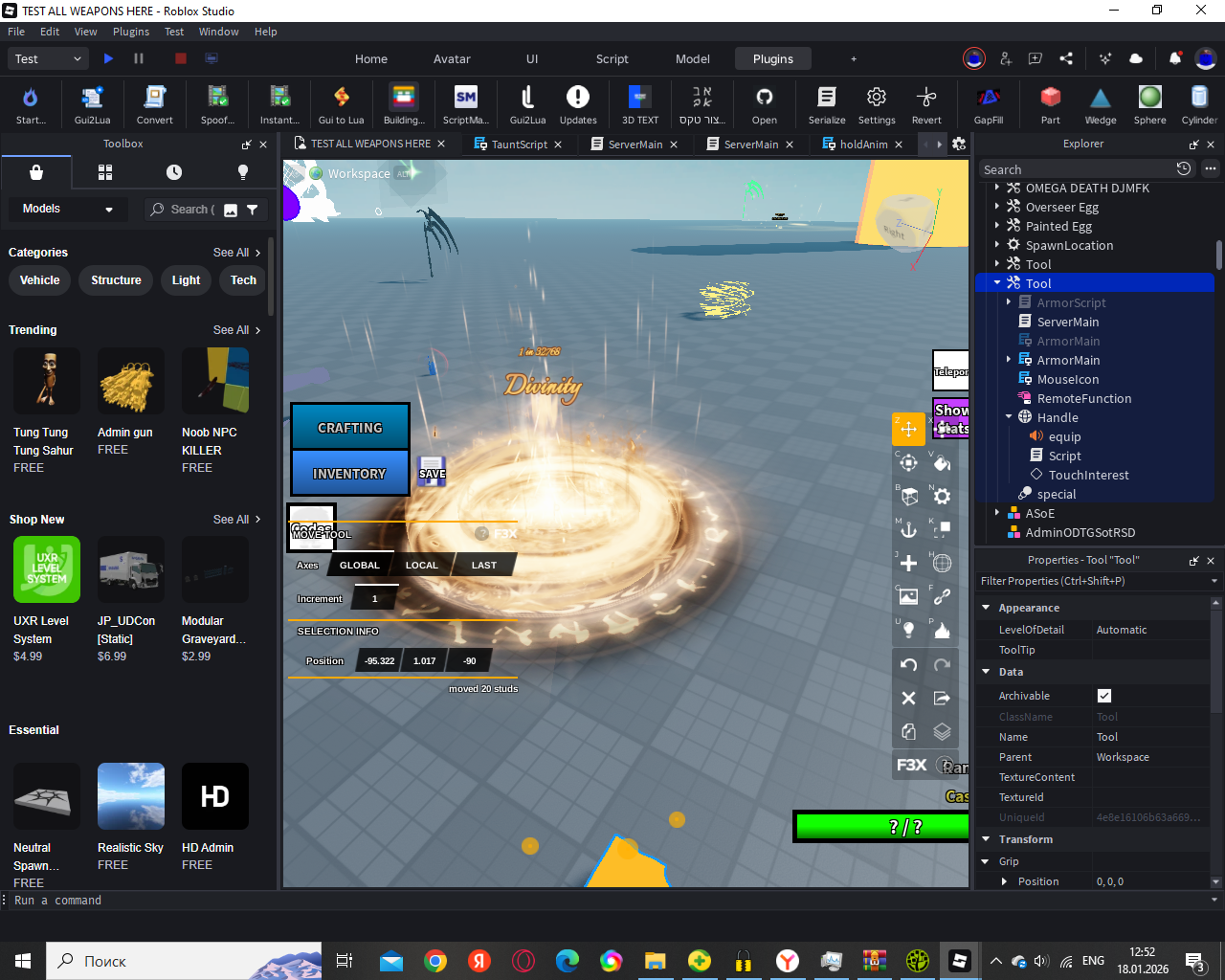Open the Models category dropdown
This screenshot has width=1225, height=980.
(x=67, y=209)
